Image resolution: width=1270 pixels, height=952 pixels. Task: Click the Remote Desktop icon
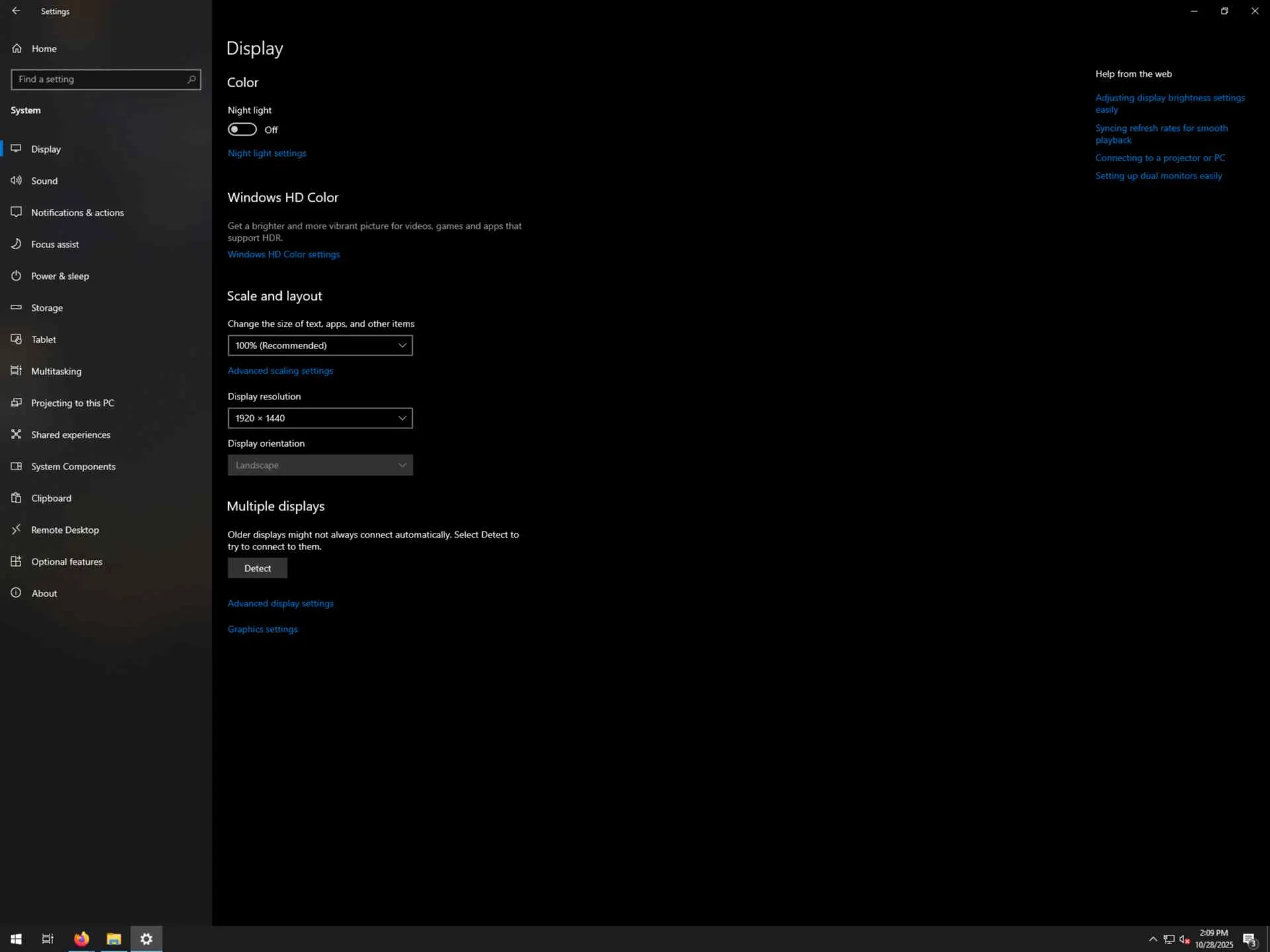click(x=17, y=530)
